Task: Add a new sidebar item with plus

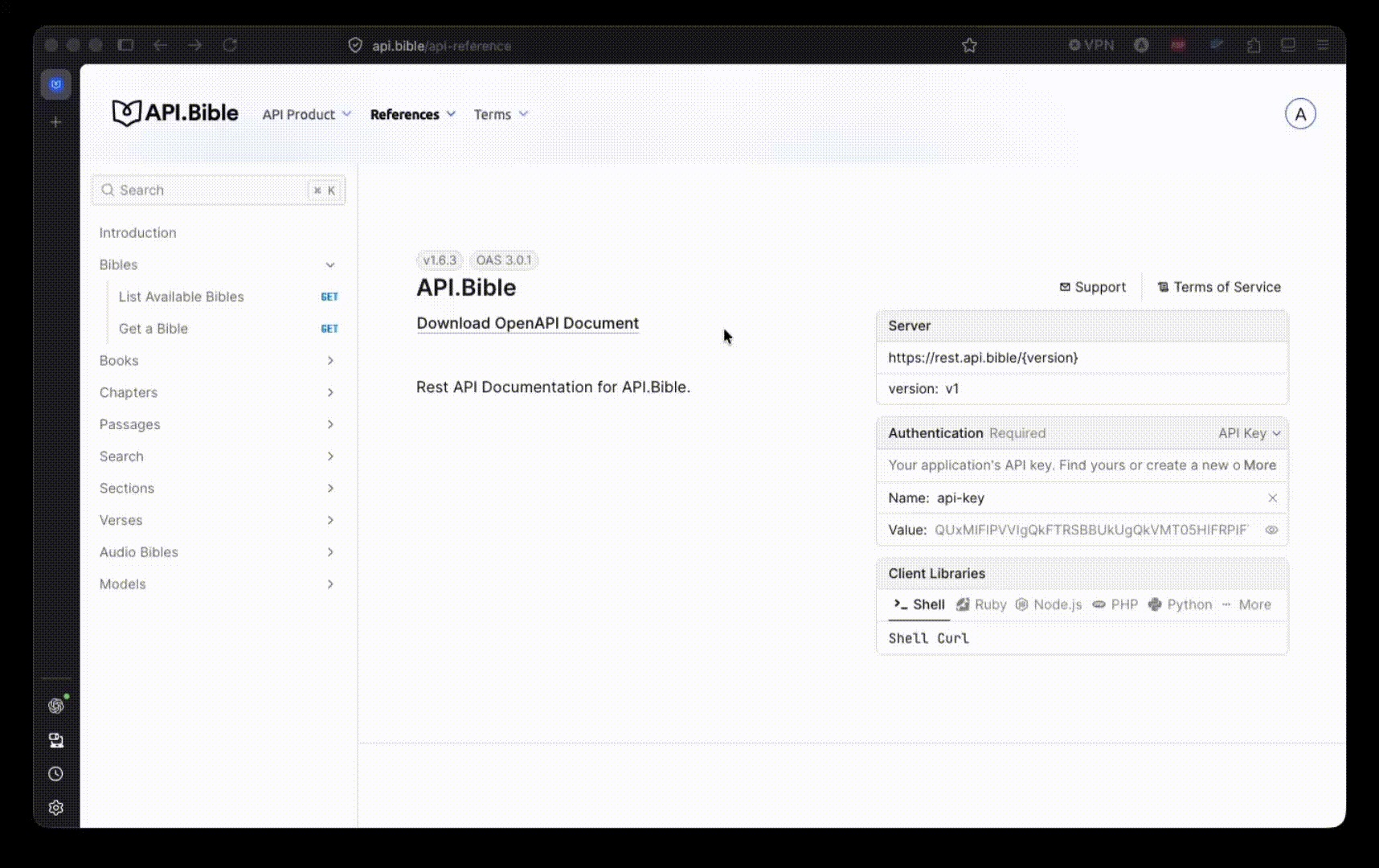Action: coord(55,122)
